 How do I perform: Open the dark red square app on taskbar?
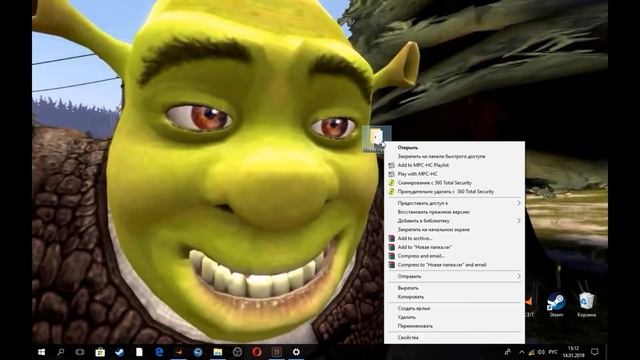tap(276, 352)
